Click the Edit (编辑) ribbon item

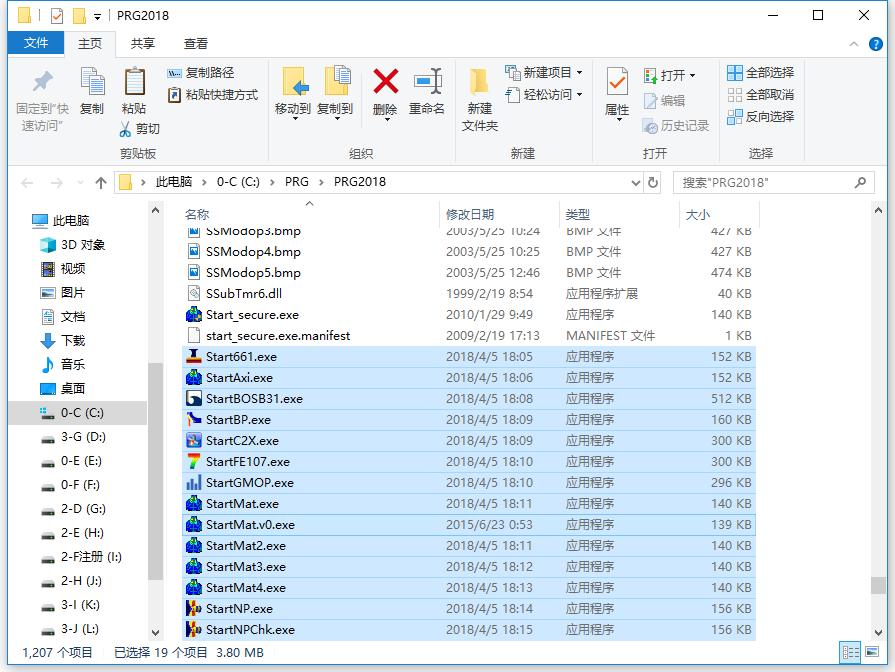coord(664,101)
